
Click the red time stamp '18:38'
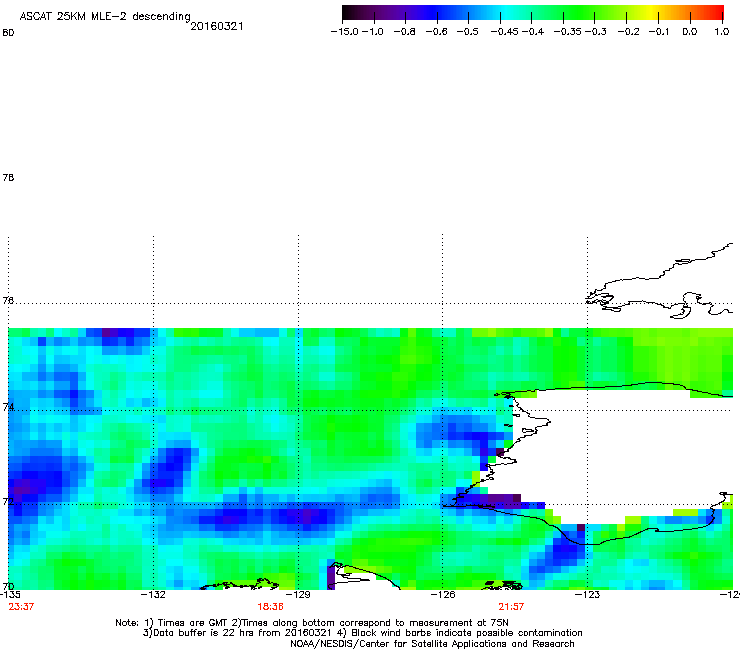[270, 607]
